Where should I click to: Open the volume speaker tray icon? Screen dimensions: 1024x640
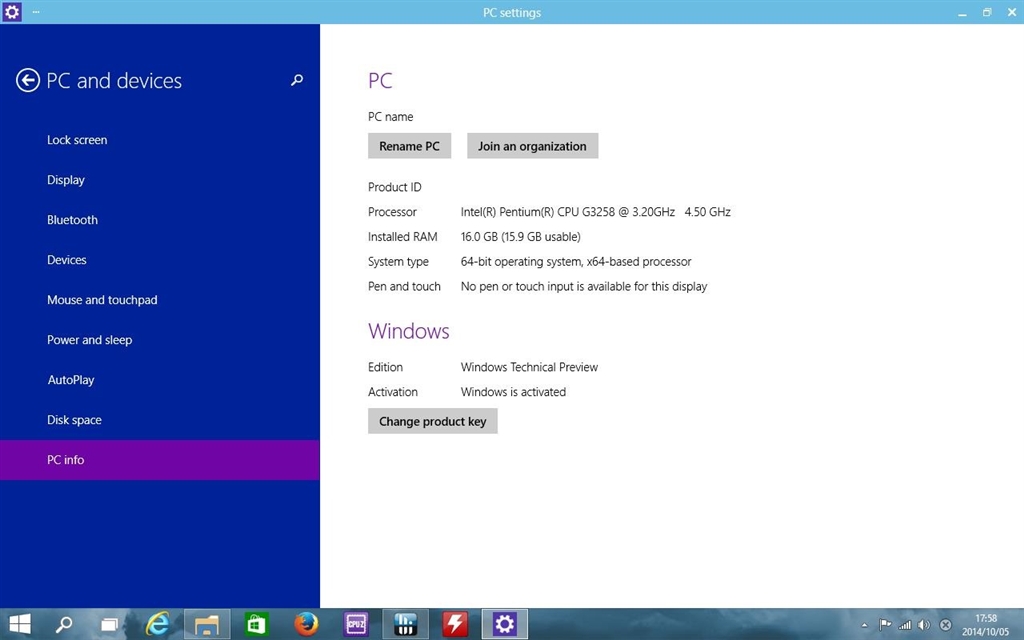pyautogui.click(x=923, y=625)
